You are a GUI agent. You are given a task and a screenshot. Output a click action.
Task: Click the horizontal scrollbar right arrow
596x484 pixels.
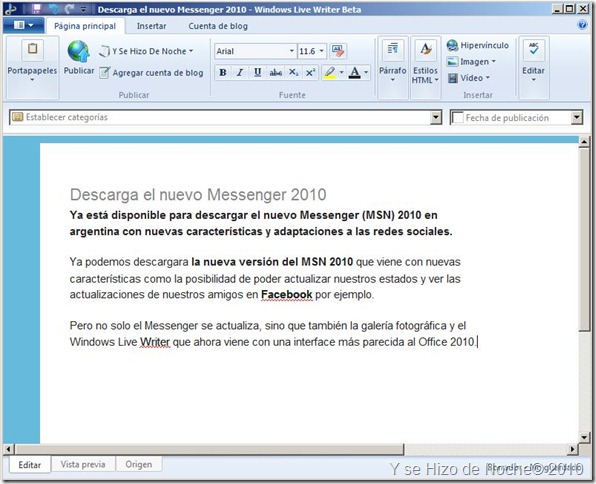click(572, 449)
